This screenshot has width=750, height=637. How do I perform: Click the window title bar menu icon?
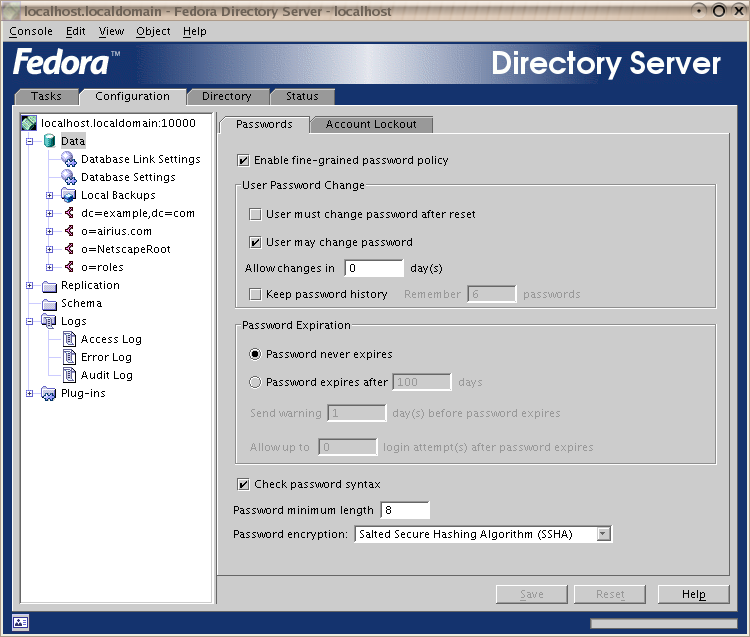11,11
